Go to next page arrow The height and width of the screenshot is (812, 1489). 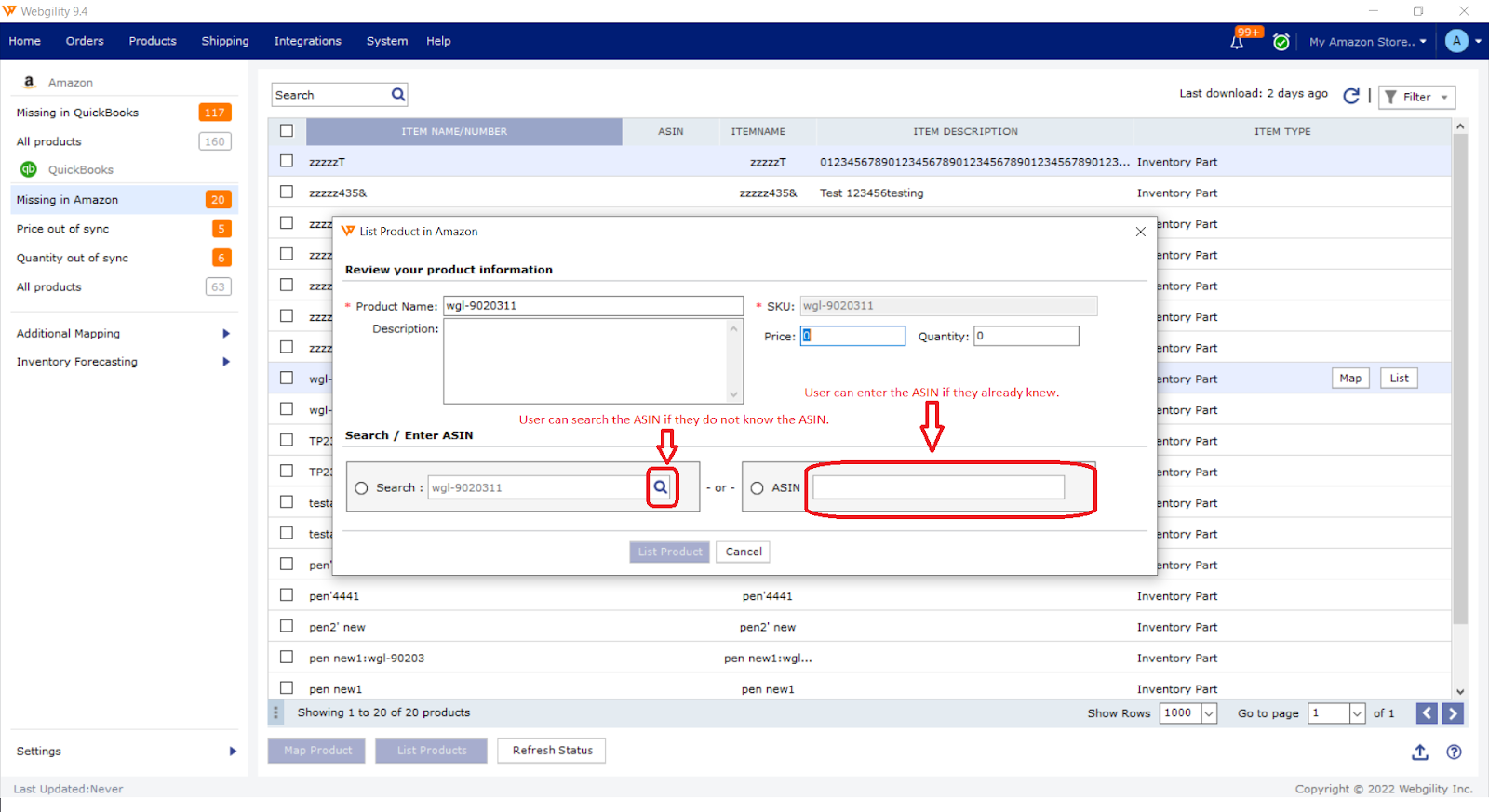click(1453, 713)
